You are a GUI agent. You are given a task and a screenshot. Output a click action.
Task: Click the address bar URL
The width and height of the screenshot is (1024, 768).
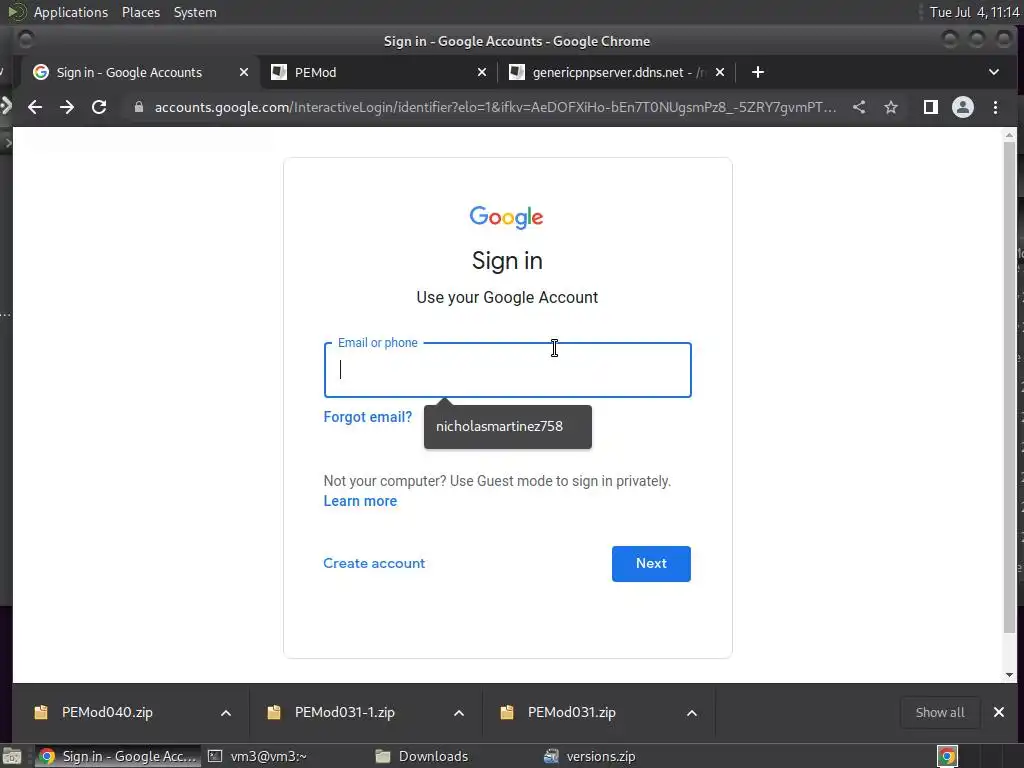coord(495,107)
